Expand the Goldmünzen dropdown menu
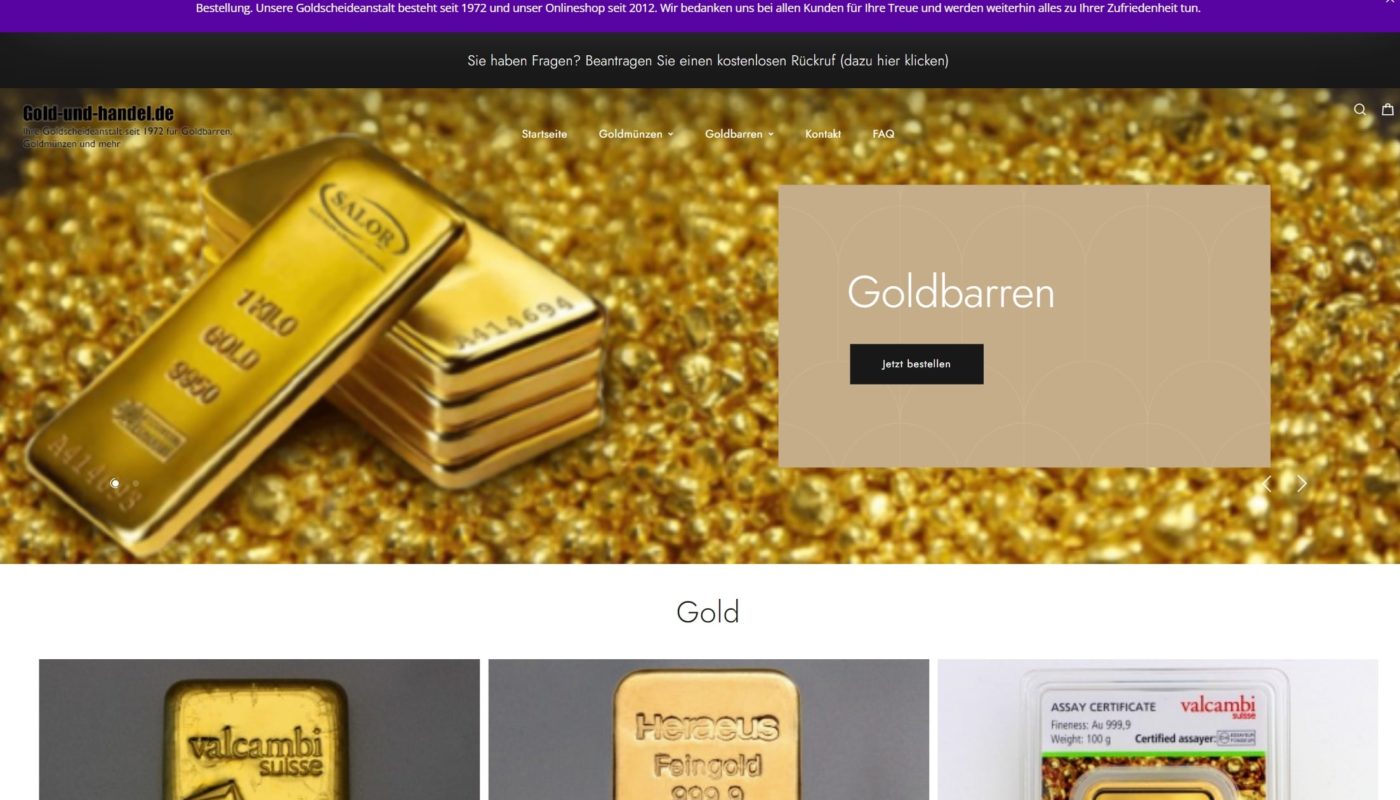The height and width of the screenshot is (800, 1400). (636, 134)
